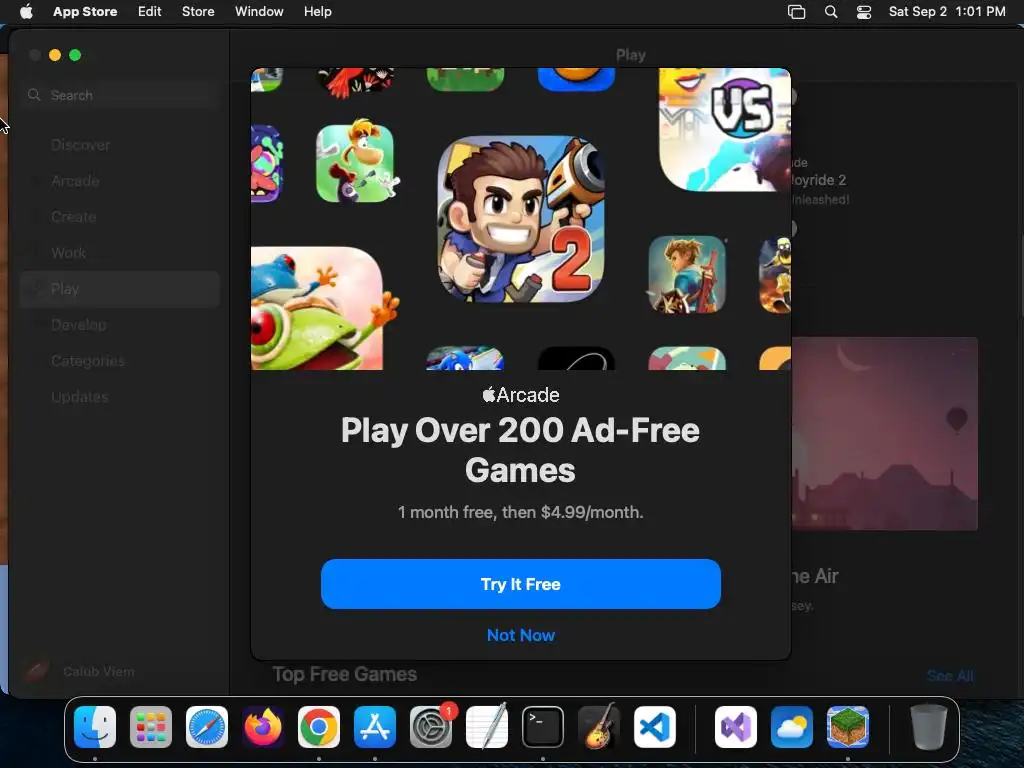The width and height of the screenshot is (1024, 768).
Task: Click the VS game icon in the Arcade collage
Action: (725, 129)
